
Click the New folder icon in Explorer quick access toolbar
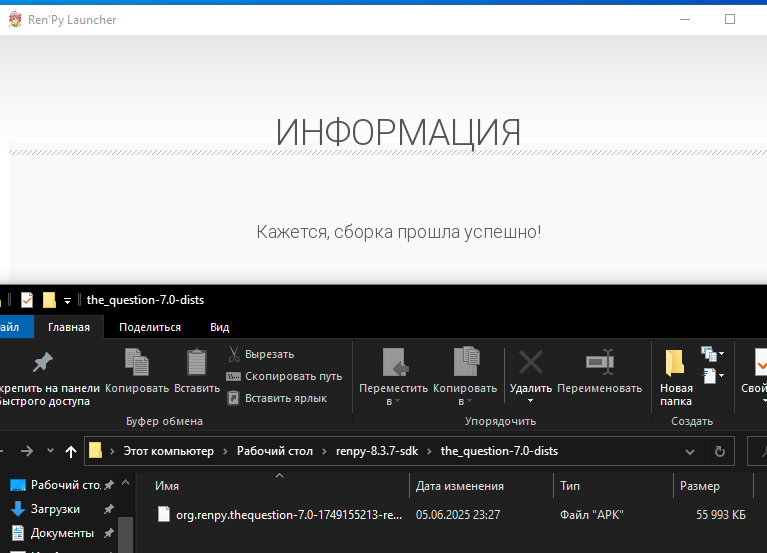(x=49, y=300)
